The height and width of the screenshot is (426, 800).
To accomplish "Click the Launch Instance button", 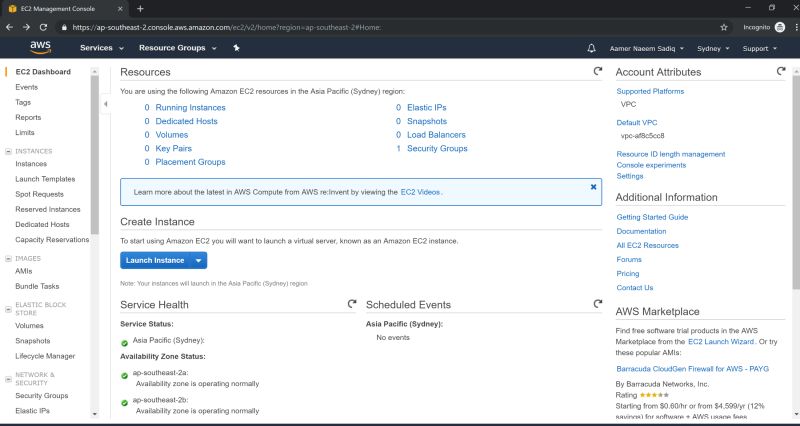I will 155,260.
